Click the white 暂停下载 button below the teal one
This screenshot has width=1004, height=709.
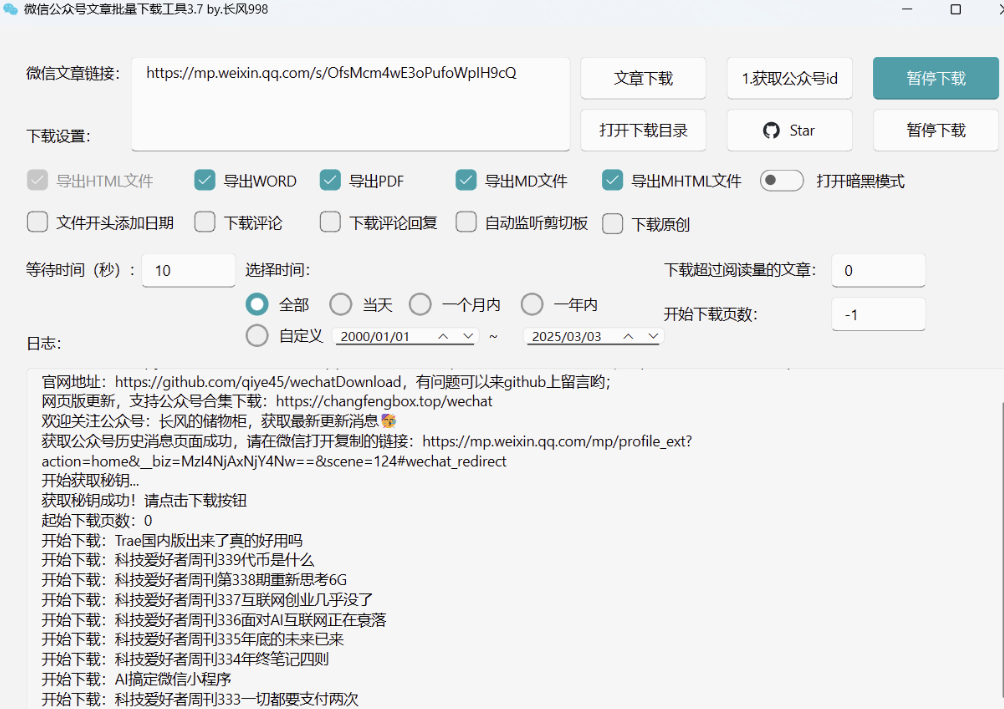click(935, 131)
